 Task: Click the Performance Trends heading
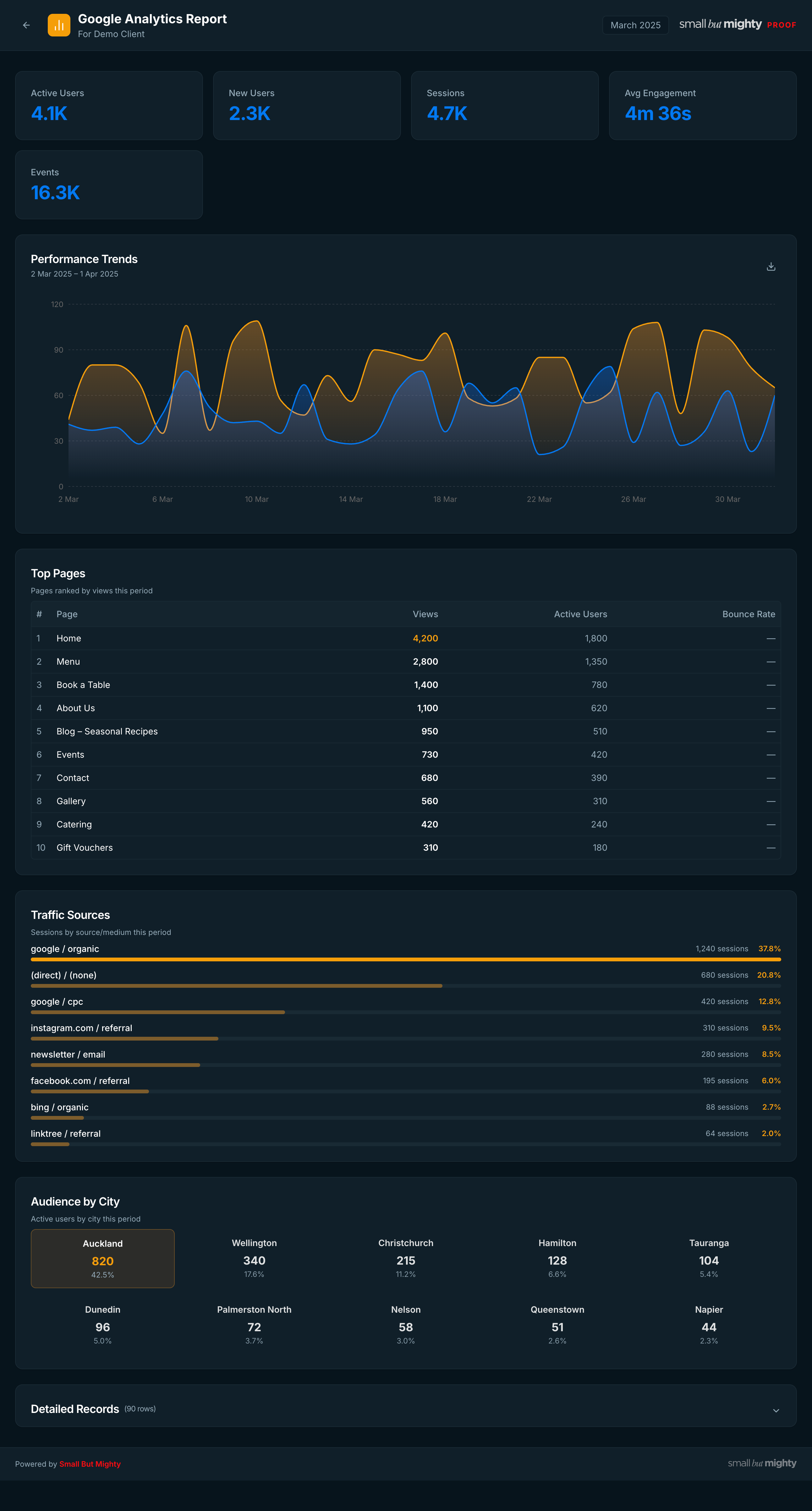point(84,259)
